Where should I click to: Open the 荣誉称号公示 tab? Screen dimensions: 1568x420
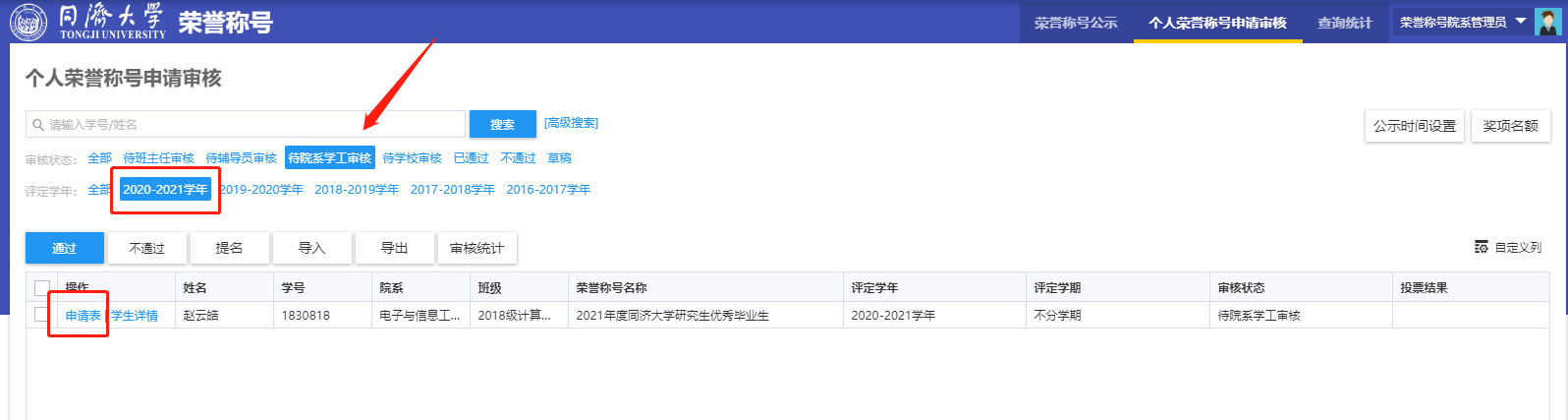[1075, 23]
